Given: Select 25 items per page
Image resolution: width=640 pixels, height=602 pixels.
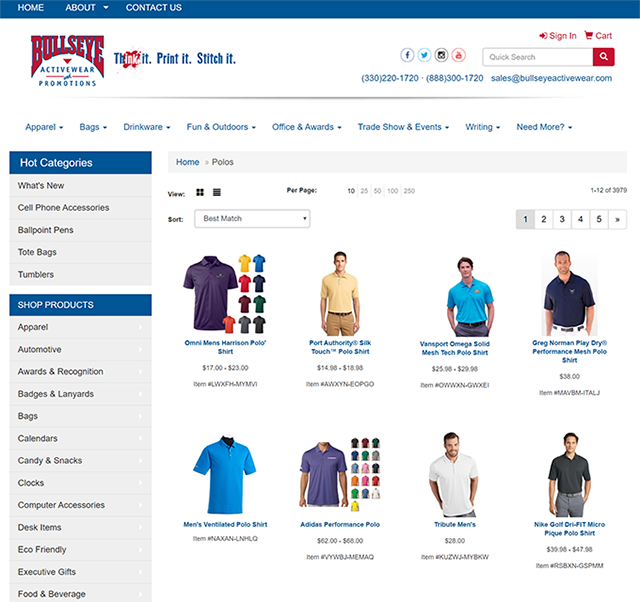Looking at the screenshot, I should [x=364, y=190].
